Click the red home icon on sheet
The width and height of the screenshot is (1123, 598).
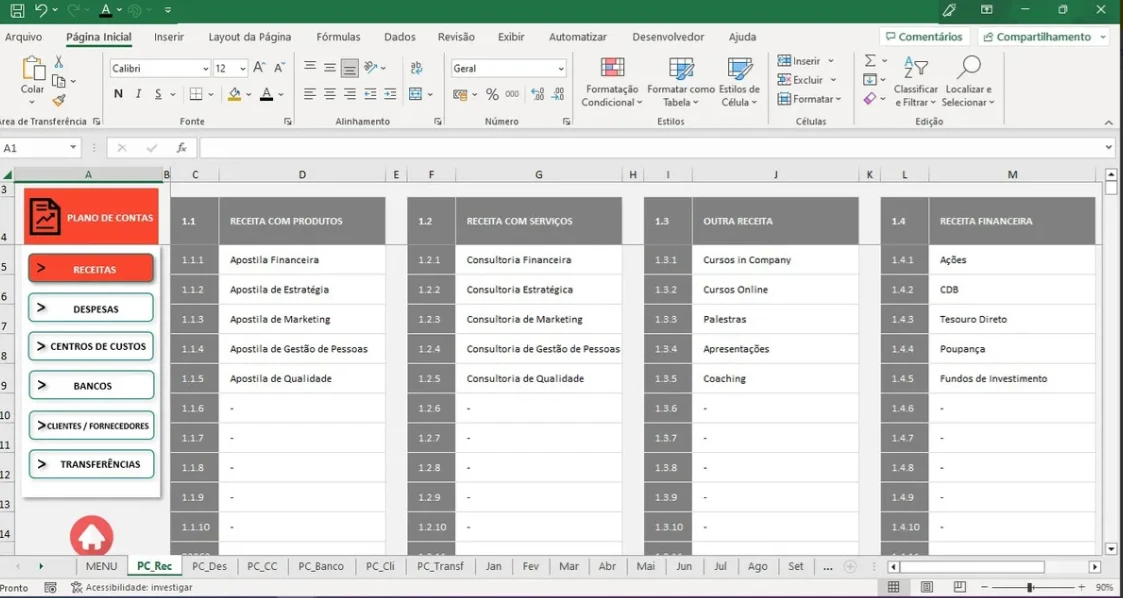[x=91, y=537]
